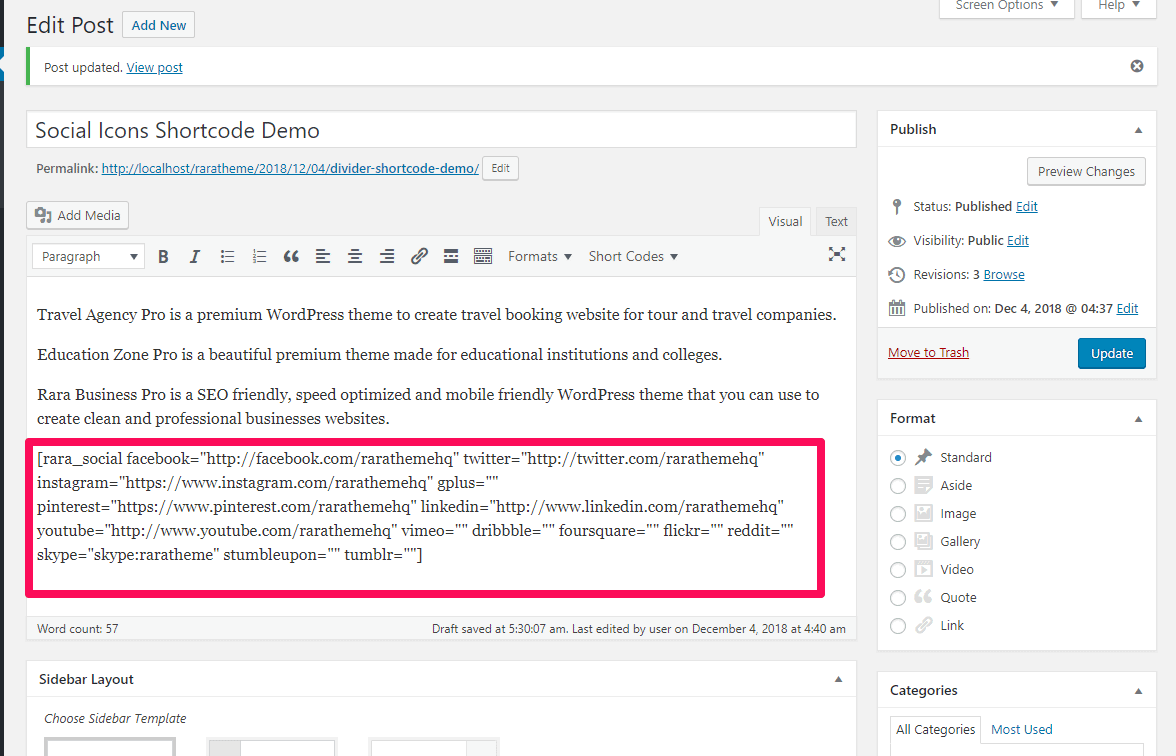Image resolution: width=1176 pixels, height=756 pixels.
Task: Insert a bulleted list
Action: click(227, 257)
